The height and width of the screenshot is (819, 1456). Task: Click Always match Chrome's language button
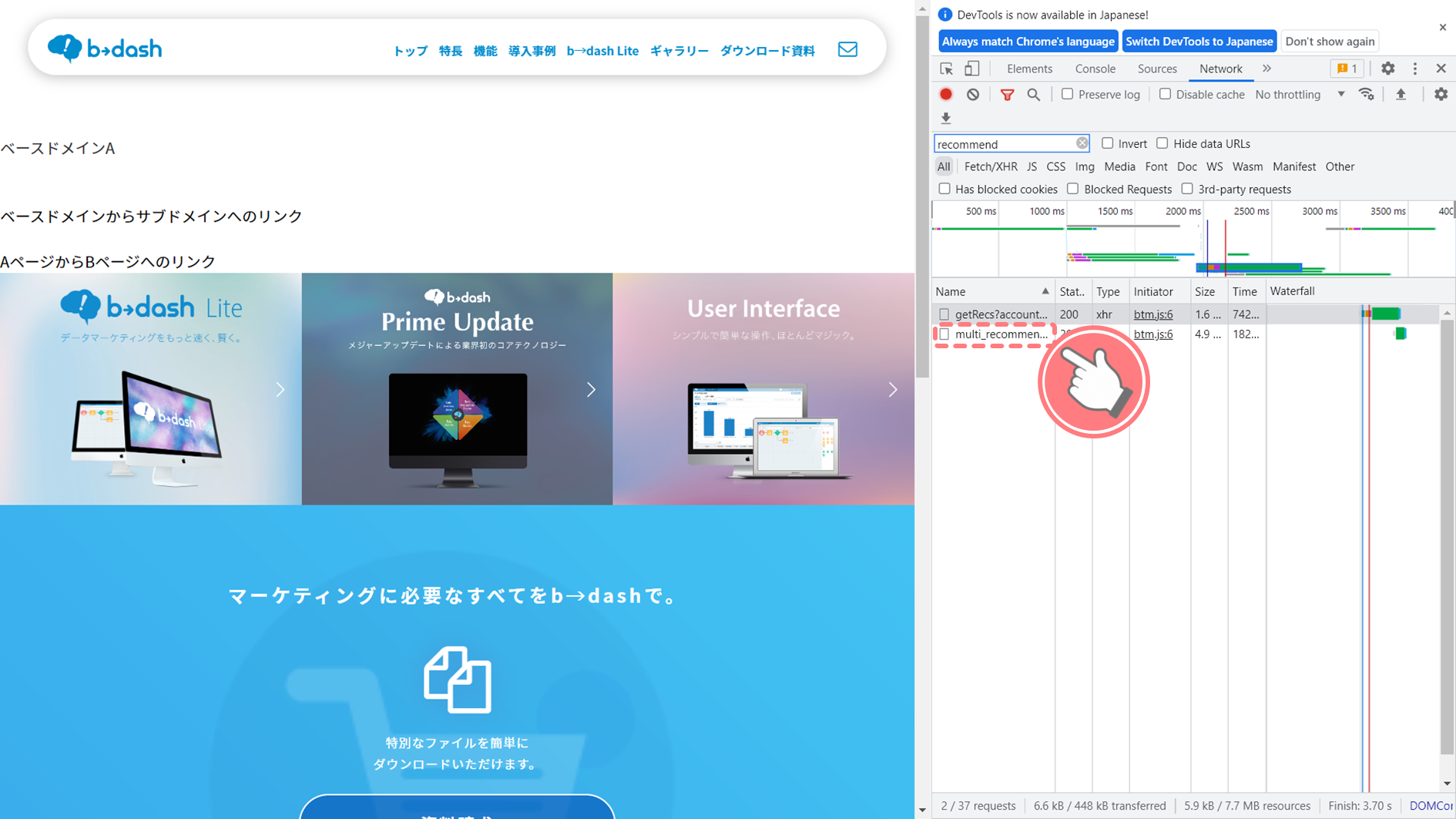(1028, 42)
